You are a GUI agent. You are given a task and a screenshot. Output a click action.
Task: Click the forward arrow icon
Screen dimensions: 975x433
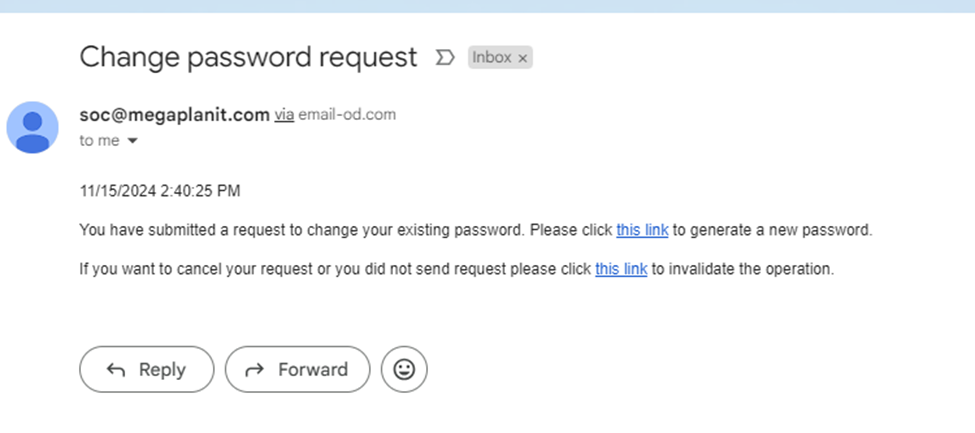[255, 370]
